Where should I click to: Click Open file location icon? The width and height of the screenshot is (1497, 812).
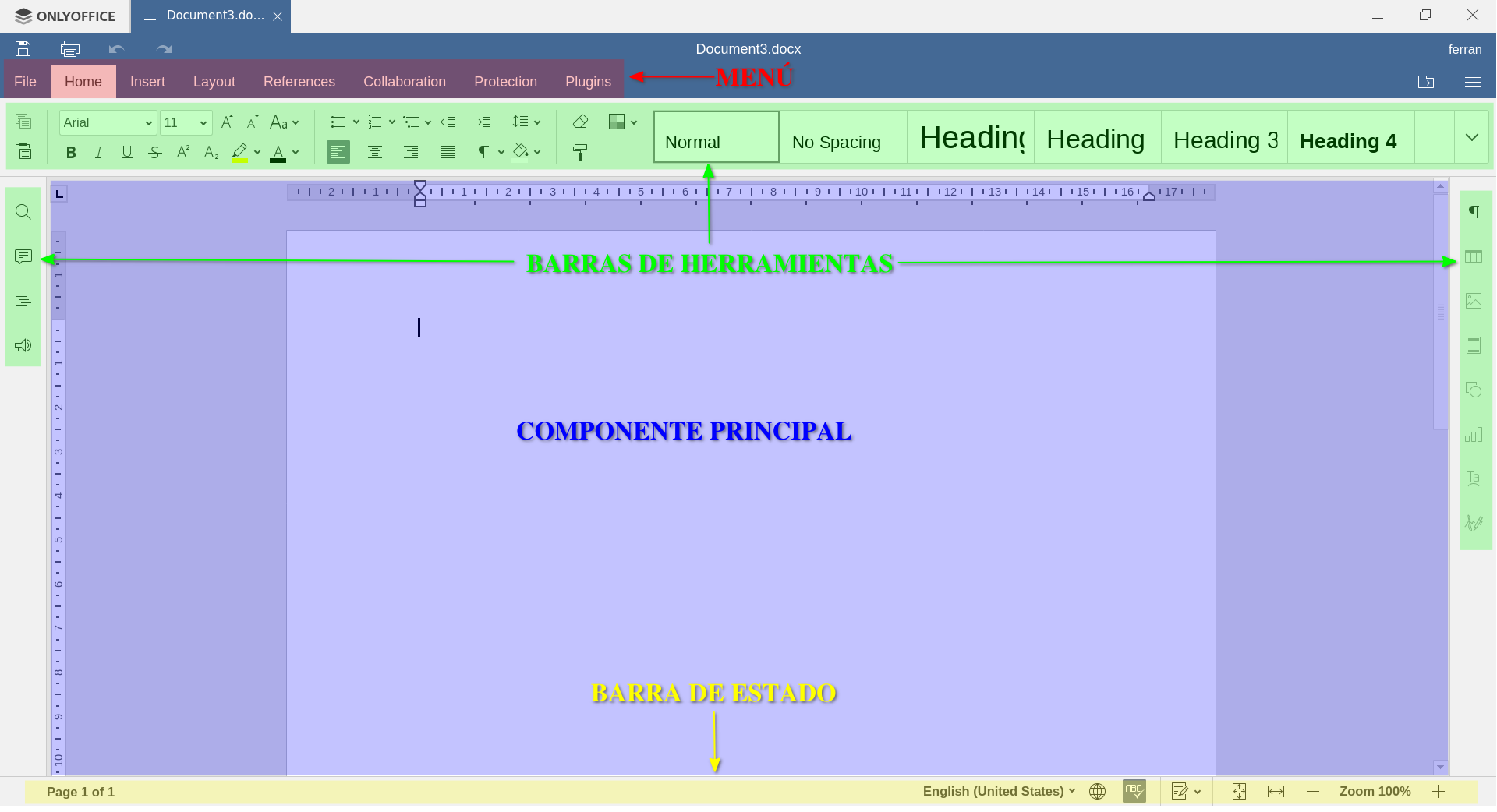click(x=1426, y=82)
